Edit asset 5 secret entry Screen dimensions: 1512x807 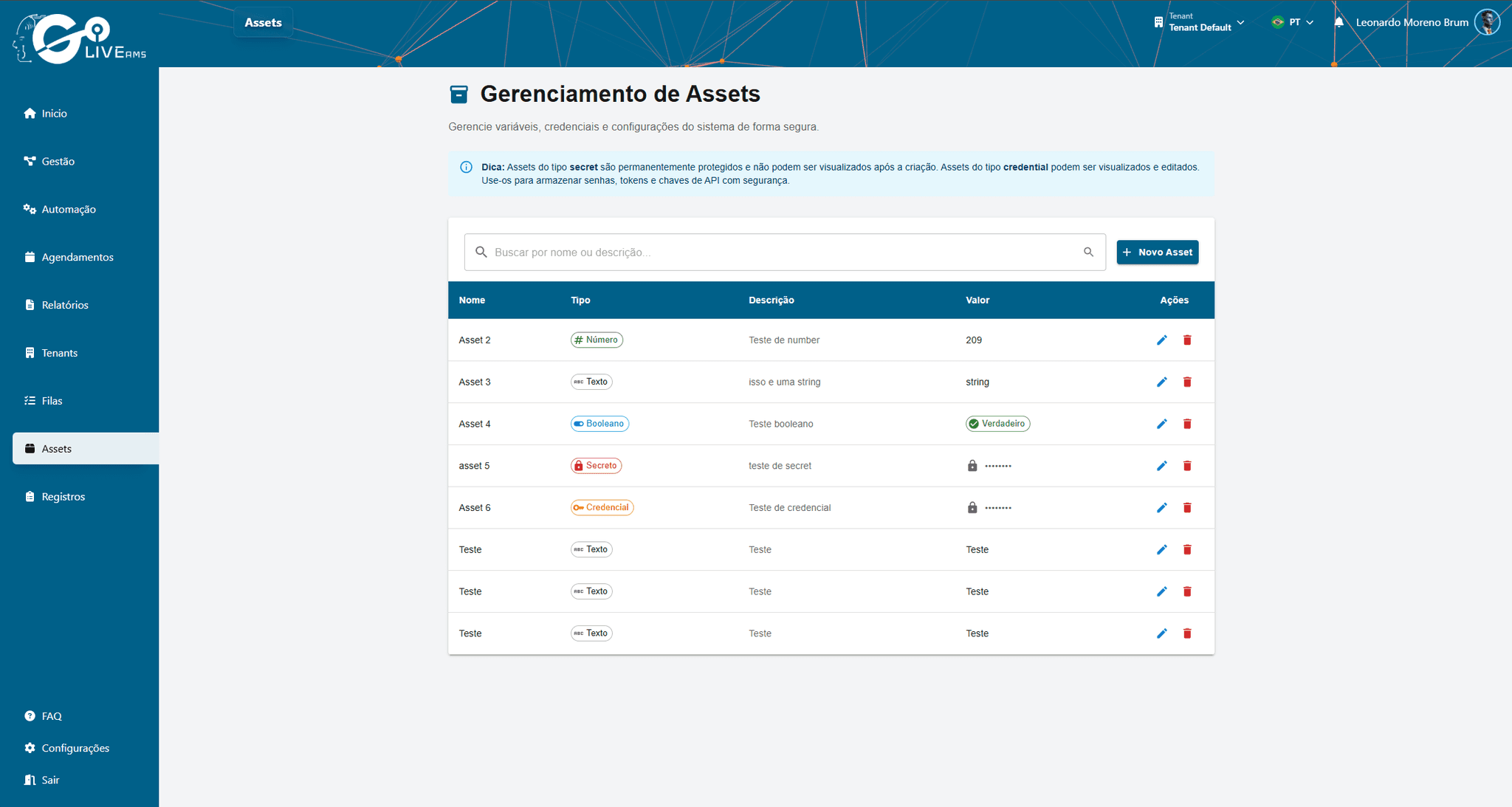click(x=1161, y=466)
